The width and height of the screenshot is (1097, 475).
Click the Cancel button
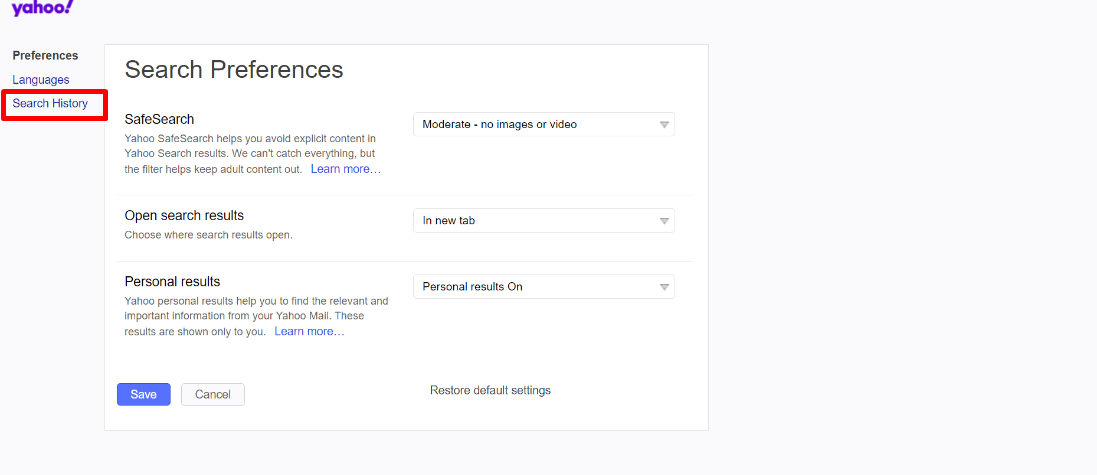pyautogui.click(x=213, y=395)
